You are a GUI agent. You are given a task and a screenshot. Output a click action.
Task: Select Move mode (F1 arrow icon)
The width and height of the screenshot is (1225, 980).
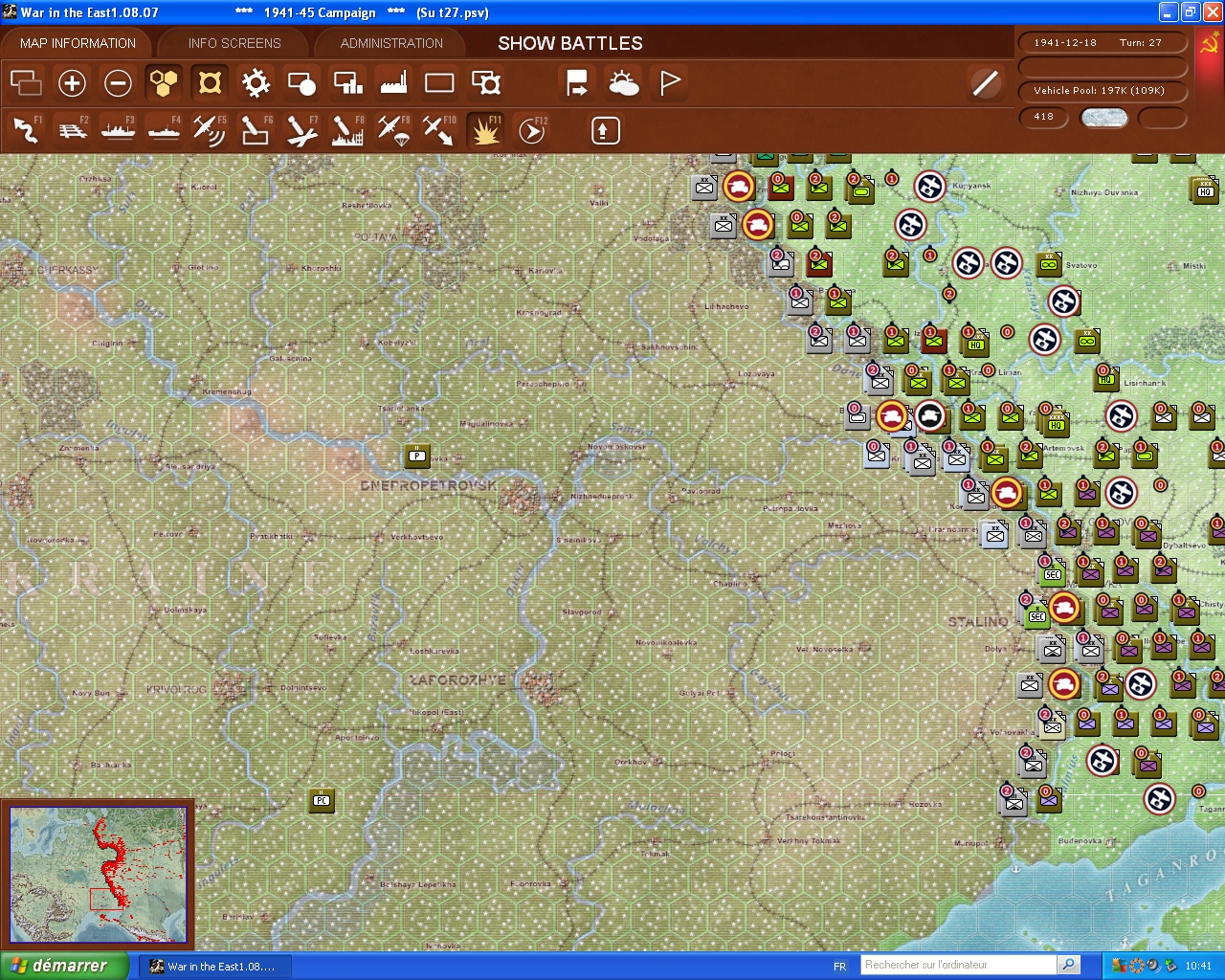coord(26,130)
